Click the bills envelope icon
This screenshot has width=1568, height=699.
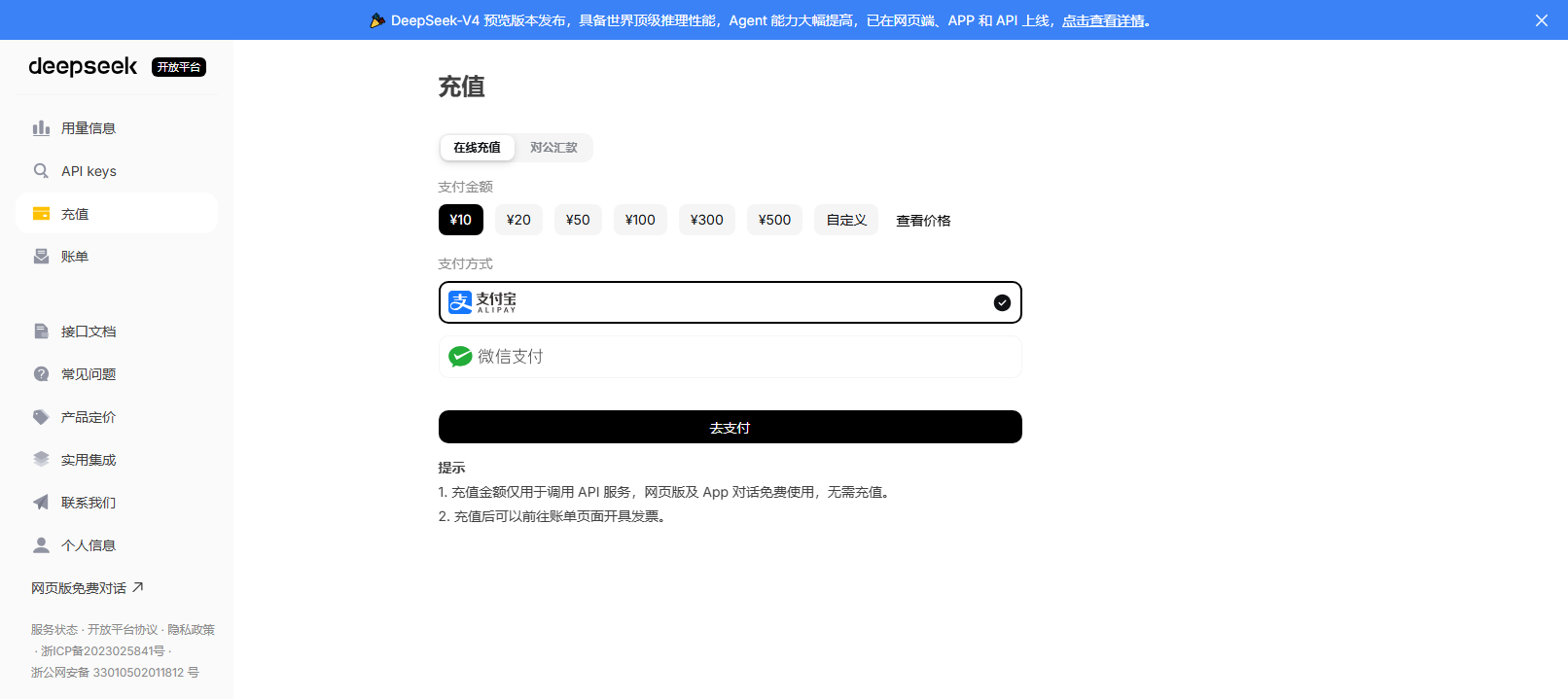tap(41, 257)
